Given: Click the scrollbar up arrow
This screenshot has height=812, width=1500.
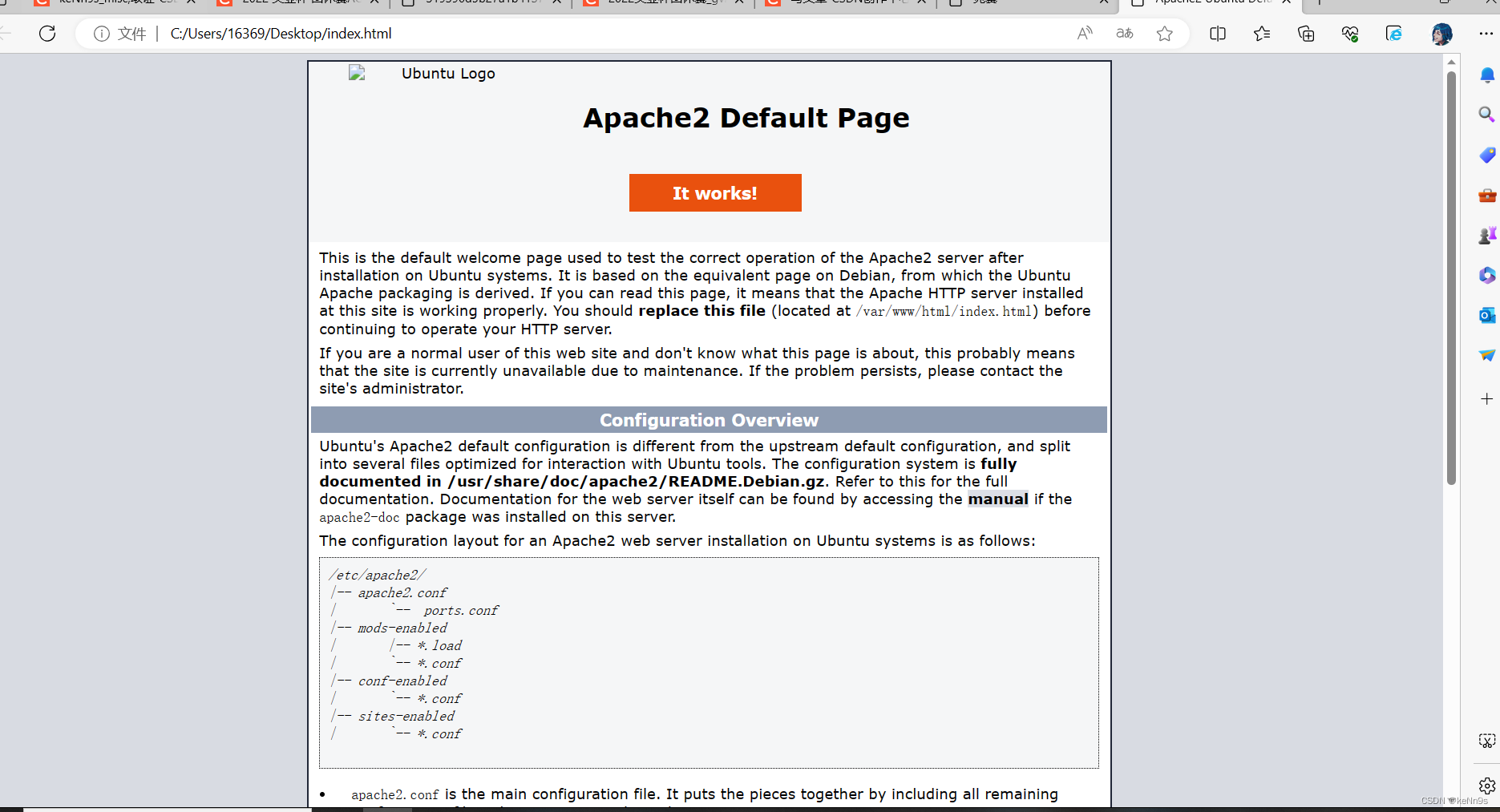Looking at the screenshot, I should point(1451,62).
